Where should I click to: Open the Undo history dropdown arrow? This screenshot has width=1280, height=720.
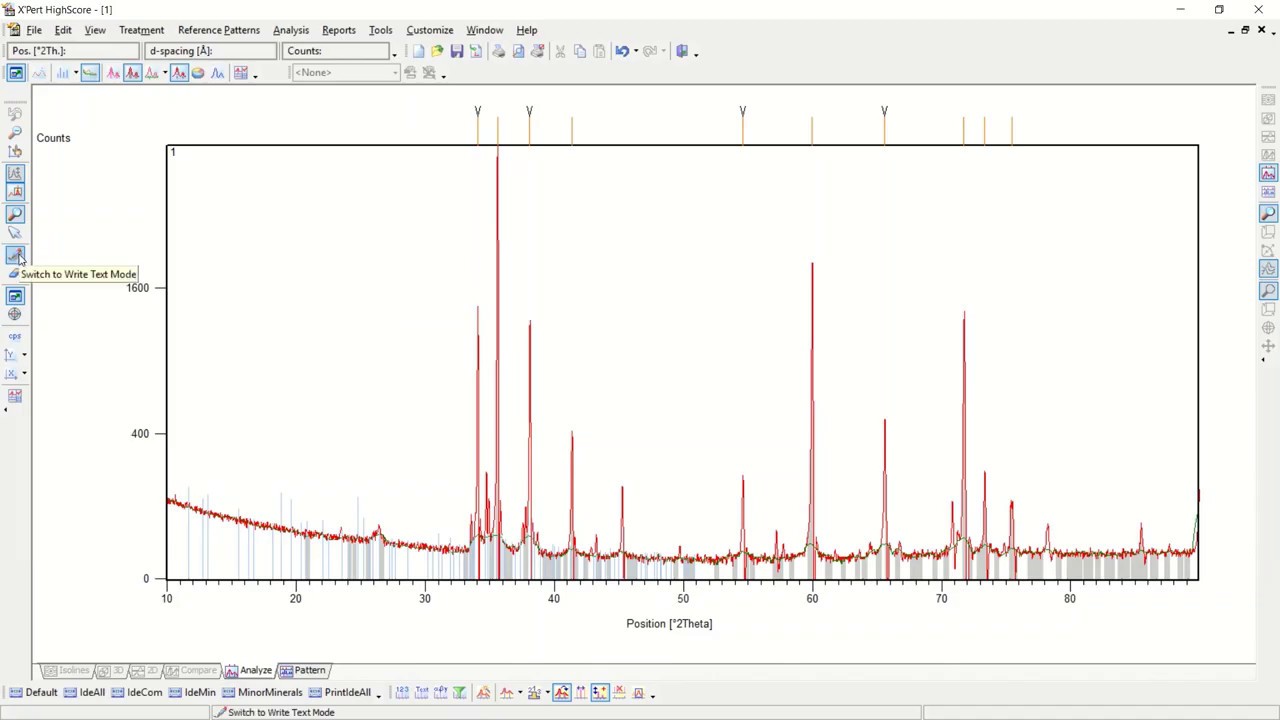pyautogui.click(x=636, y=52)
